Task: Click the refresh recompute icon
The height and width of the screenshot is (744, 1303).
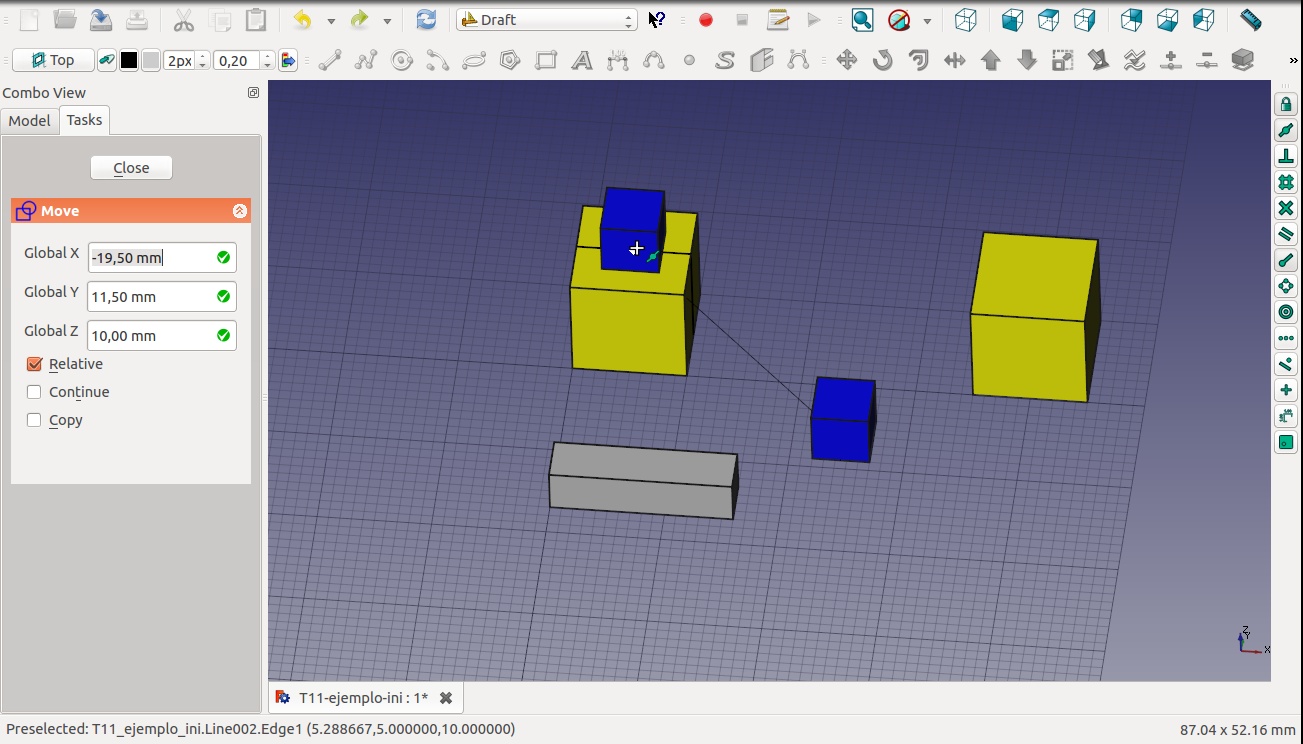Action: pos(426,20)
